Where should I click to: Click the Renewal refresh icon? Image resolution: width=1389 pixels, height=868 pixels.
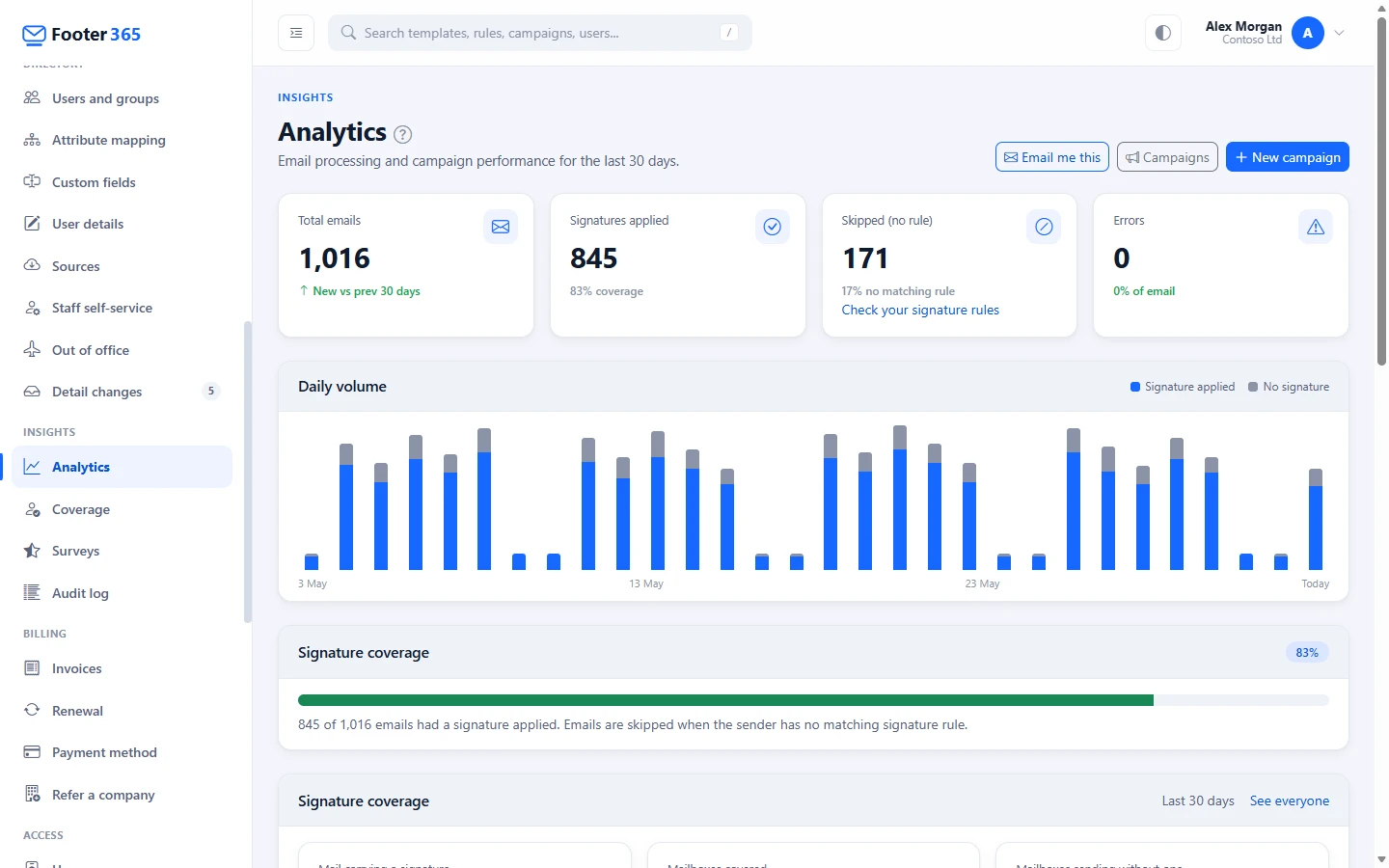coord(32,711)
